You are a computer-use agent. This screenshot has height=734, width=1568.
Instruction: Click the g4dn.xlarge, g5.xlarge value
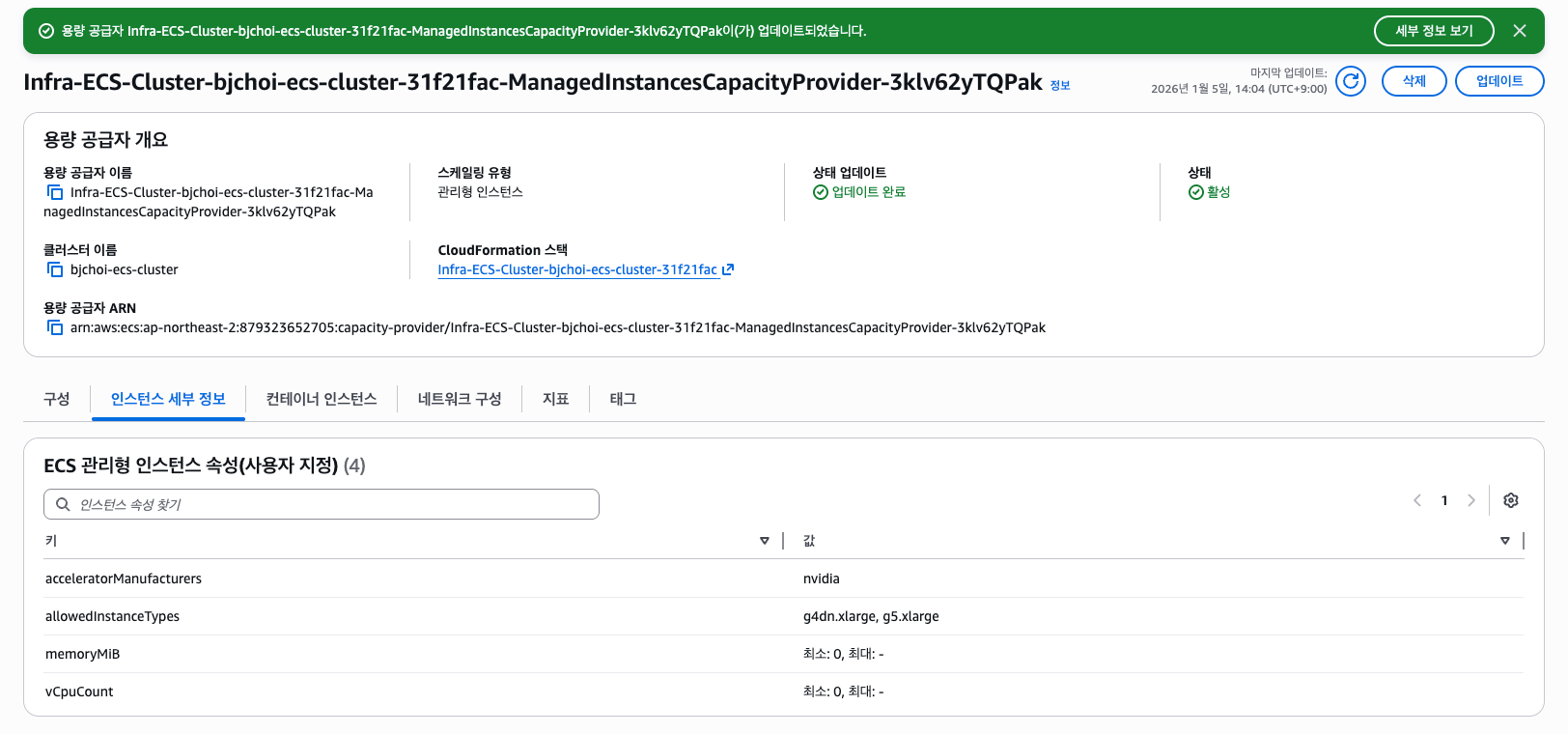coord(871,616)
